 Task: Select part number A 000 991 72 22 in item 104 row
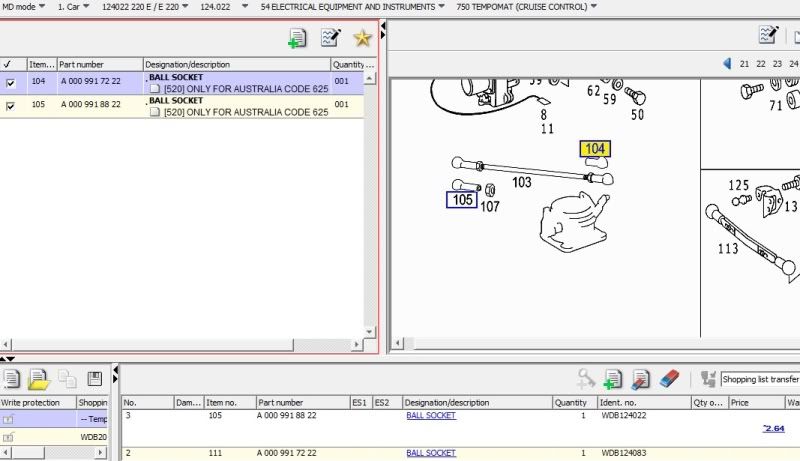91,81
